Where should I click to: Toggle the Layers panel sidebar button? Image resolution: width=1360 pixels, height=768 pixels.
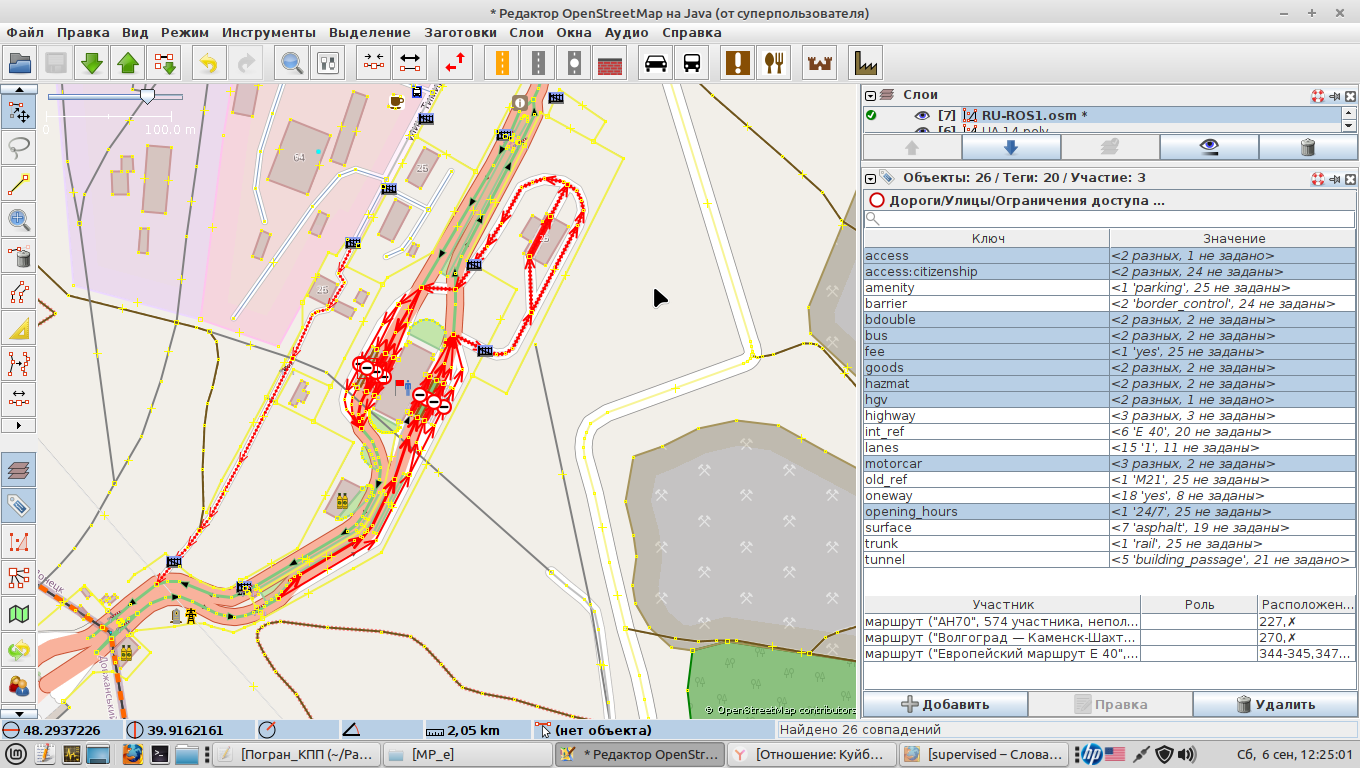click(x=19, y=468)
